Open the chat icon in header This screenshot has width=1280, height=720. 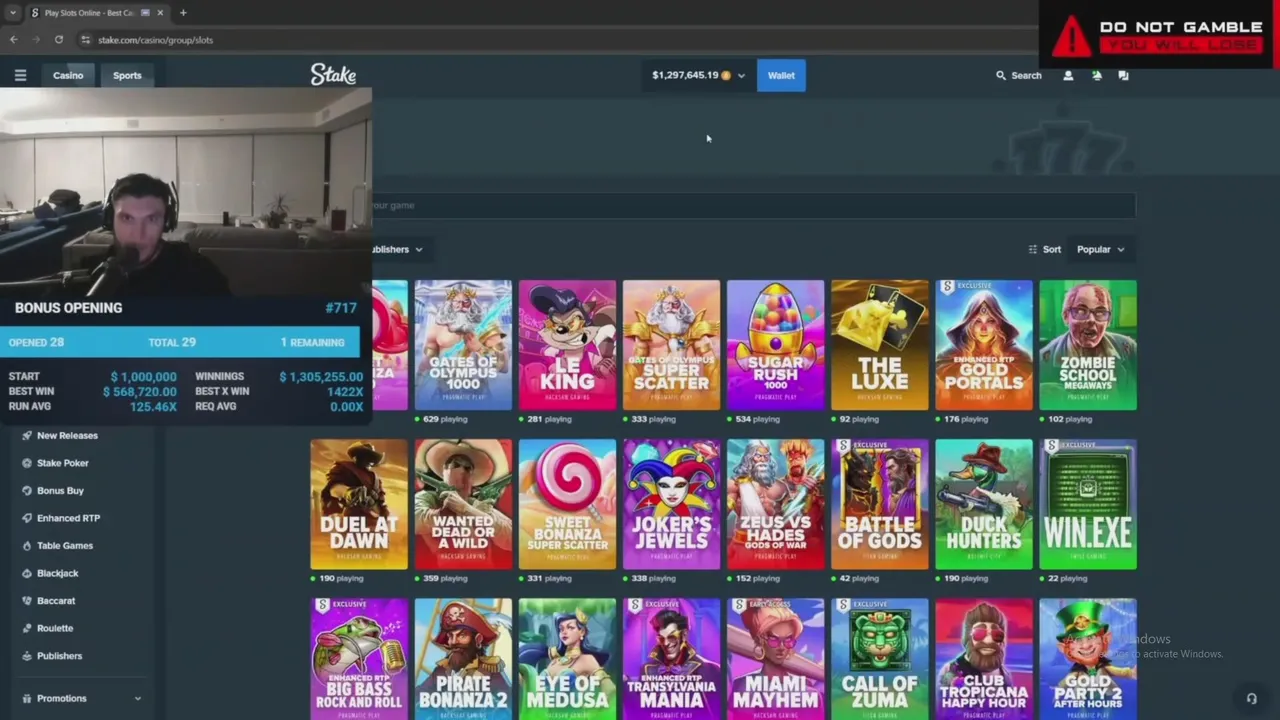pos(1123,75)
